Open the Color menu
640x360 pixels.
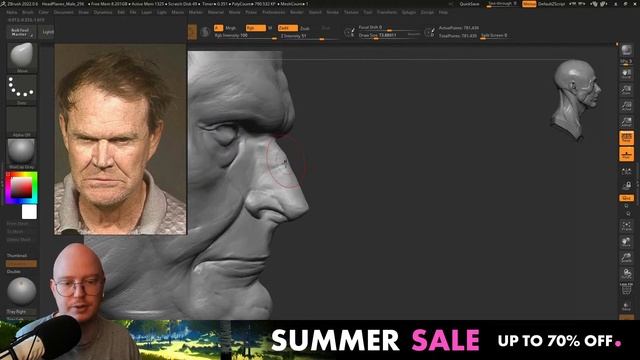43,12
